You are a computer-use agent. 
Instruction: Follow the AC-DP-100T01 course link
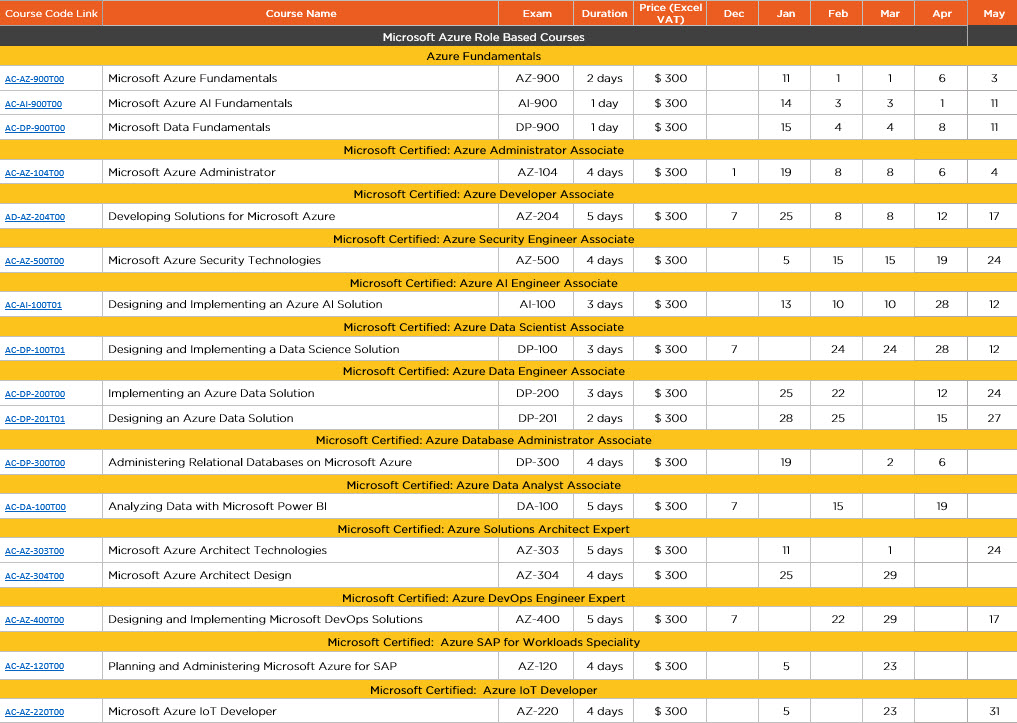pos(35,350)
